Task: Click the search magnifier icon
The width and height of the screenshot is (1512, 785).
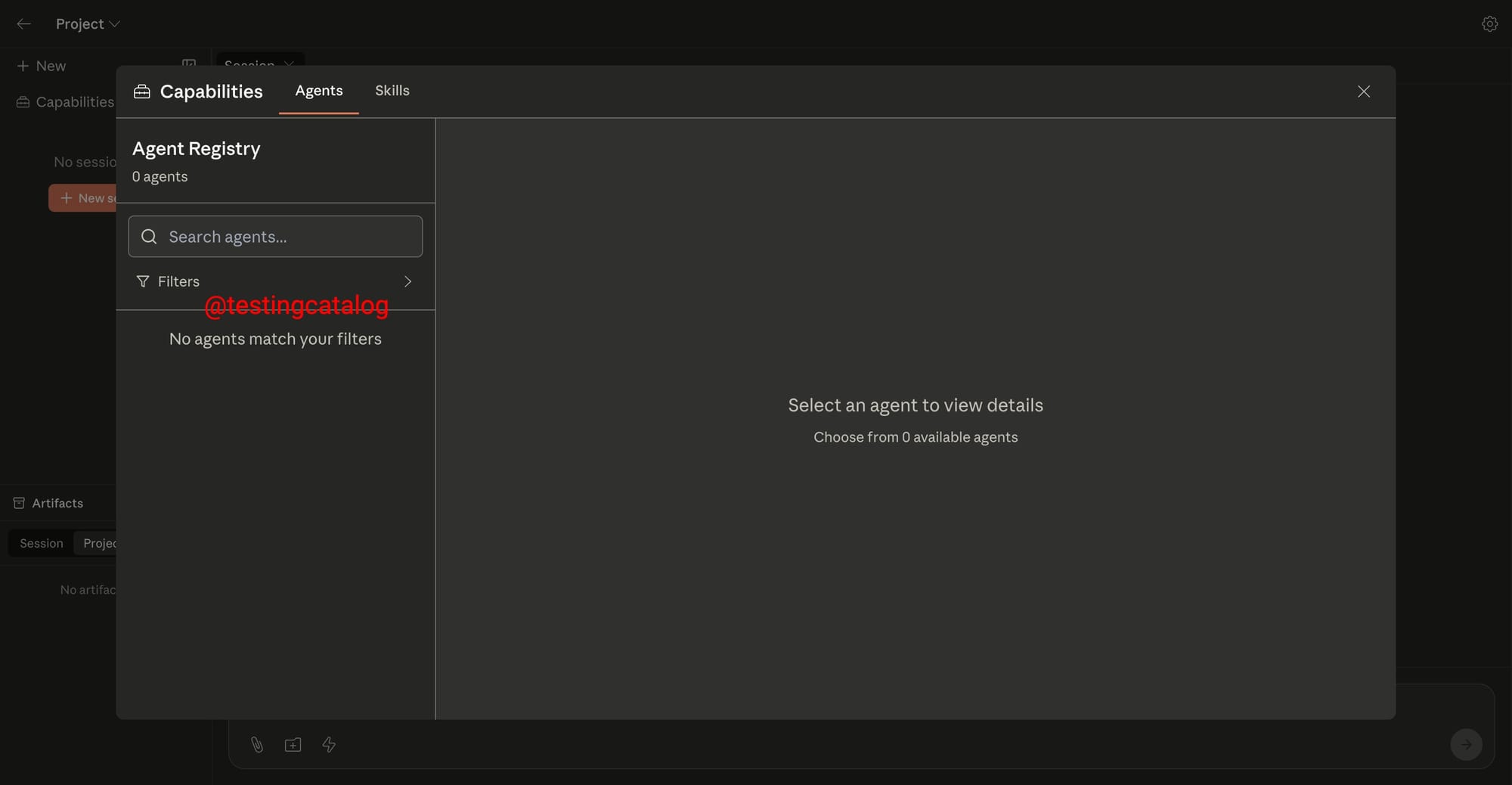Action: click(x=150, y=237)
